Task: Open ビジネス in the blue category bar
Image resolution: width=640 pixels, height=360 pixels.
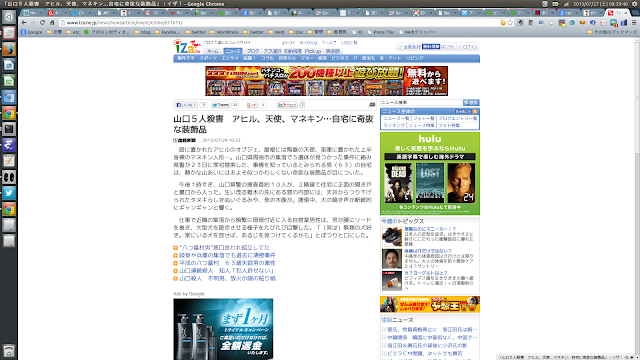Action: pyautogui.click(x=340, y=58)
